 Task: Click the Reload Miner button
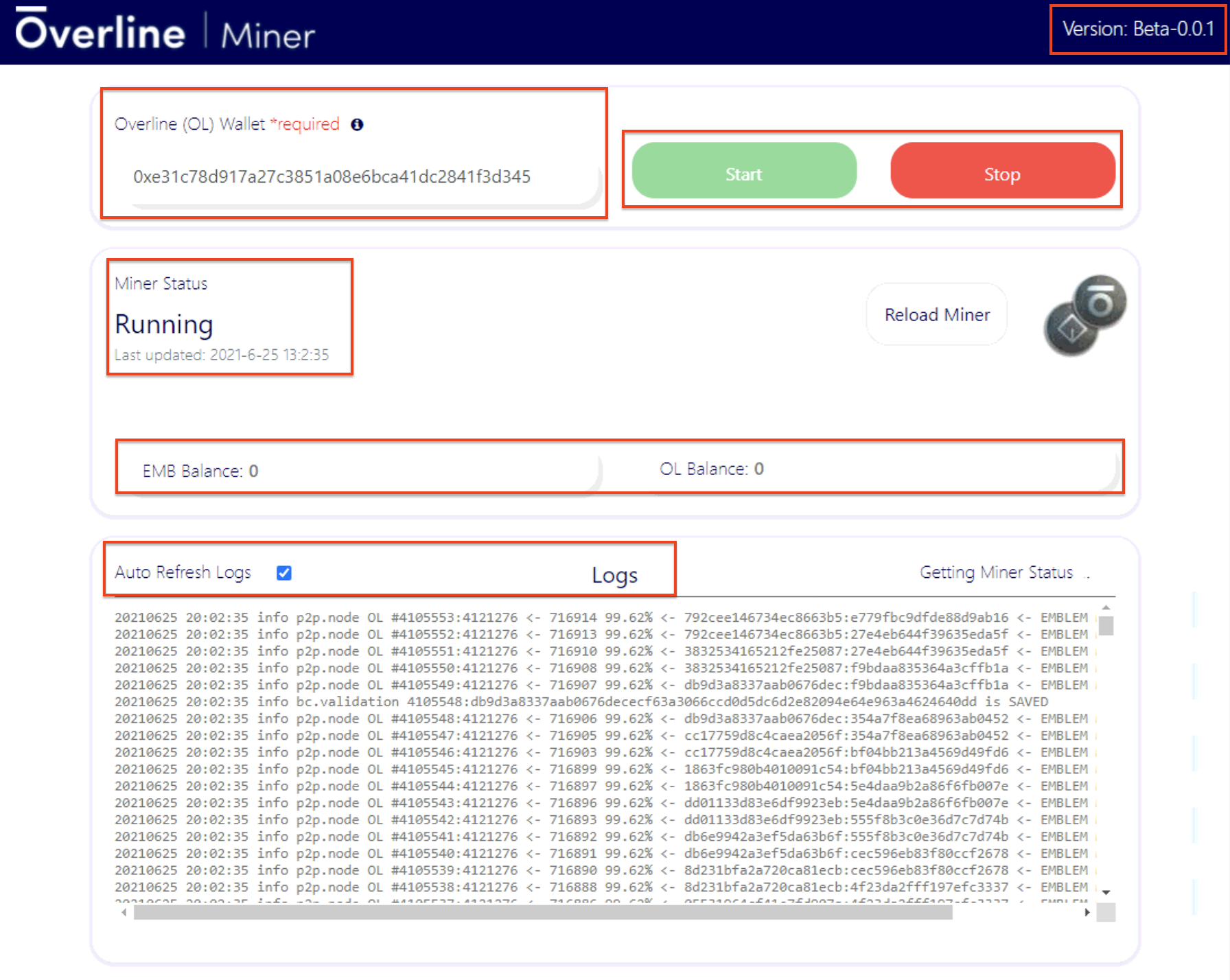point(937,314)
